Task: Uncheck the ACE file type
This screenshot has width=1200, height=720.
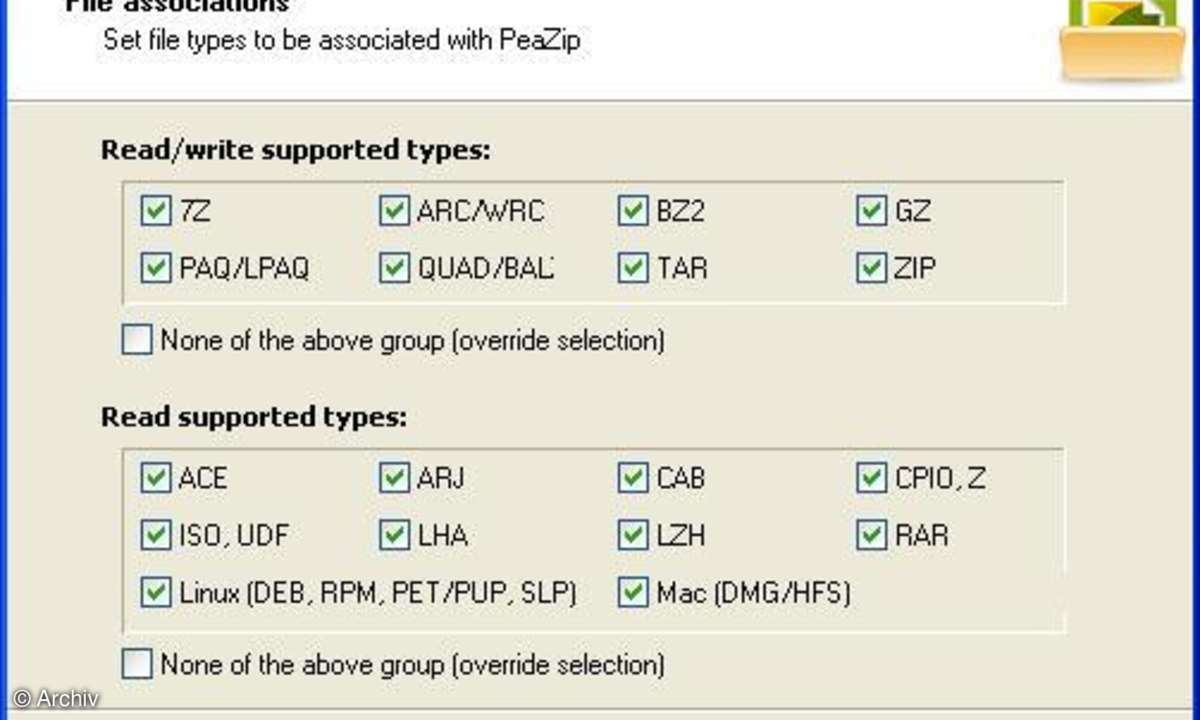Action: pos(155,478)
